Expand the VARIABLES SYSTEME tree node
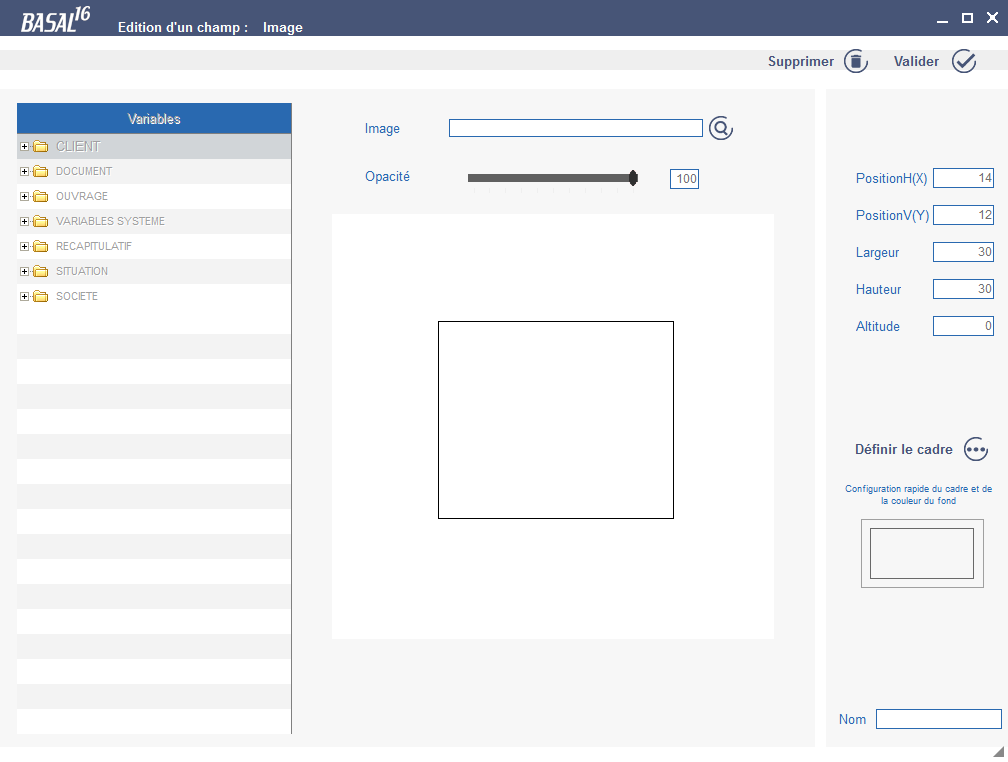 [24, 221]
